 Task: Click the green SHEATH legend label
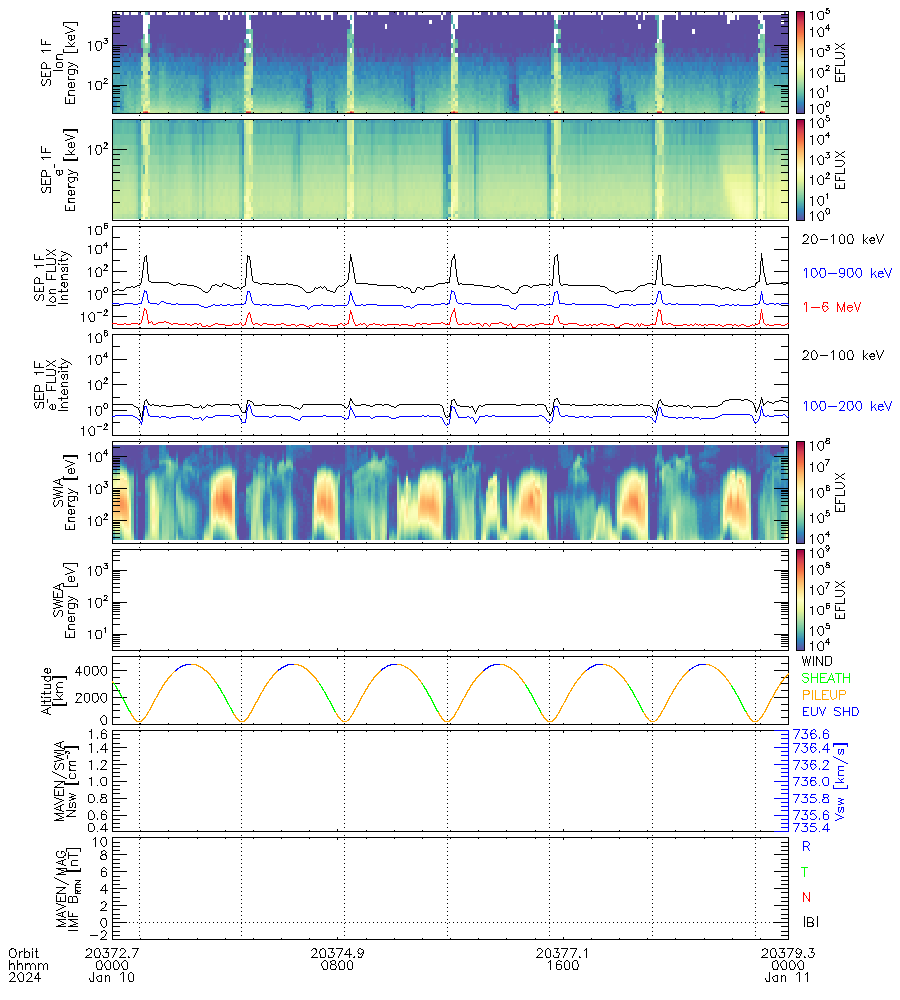click(824, 679)
